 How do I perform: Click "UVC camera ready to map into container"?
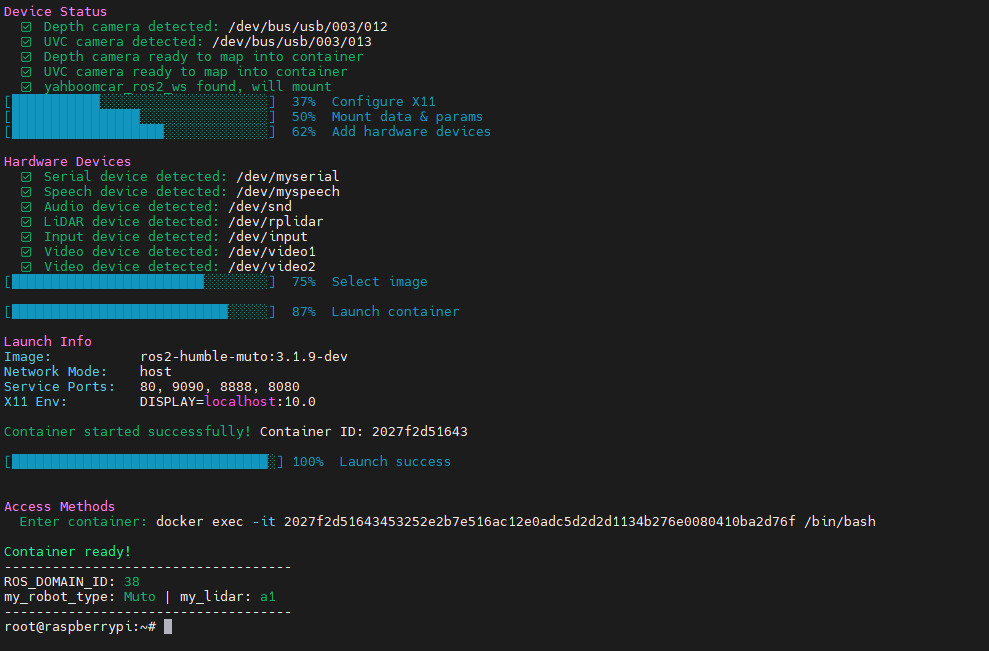coord(196,72)
